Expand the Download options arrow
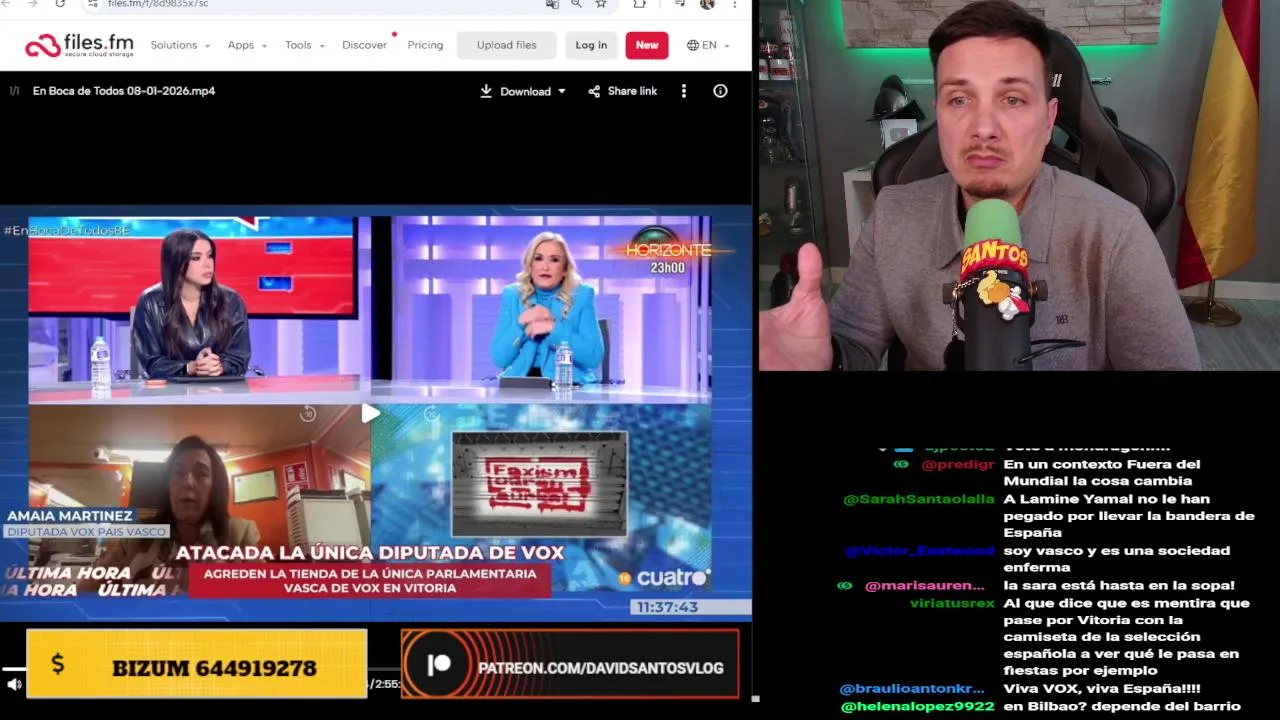The width and height of the screenshot is (1280, 720). click(562, 91)
